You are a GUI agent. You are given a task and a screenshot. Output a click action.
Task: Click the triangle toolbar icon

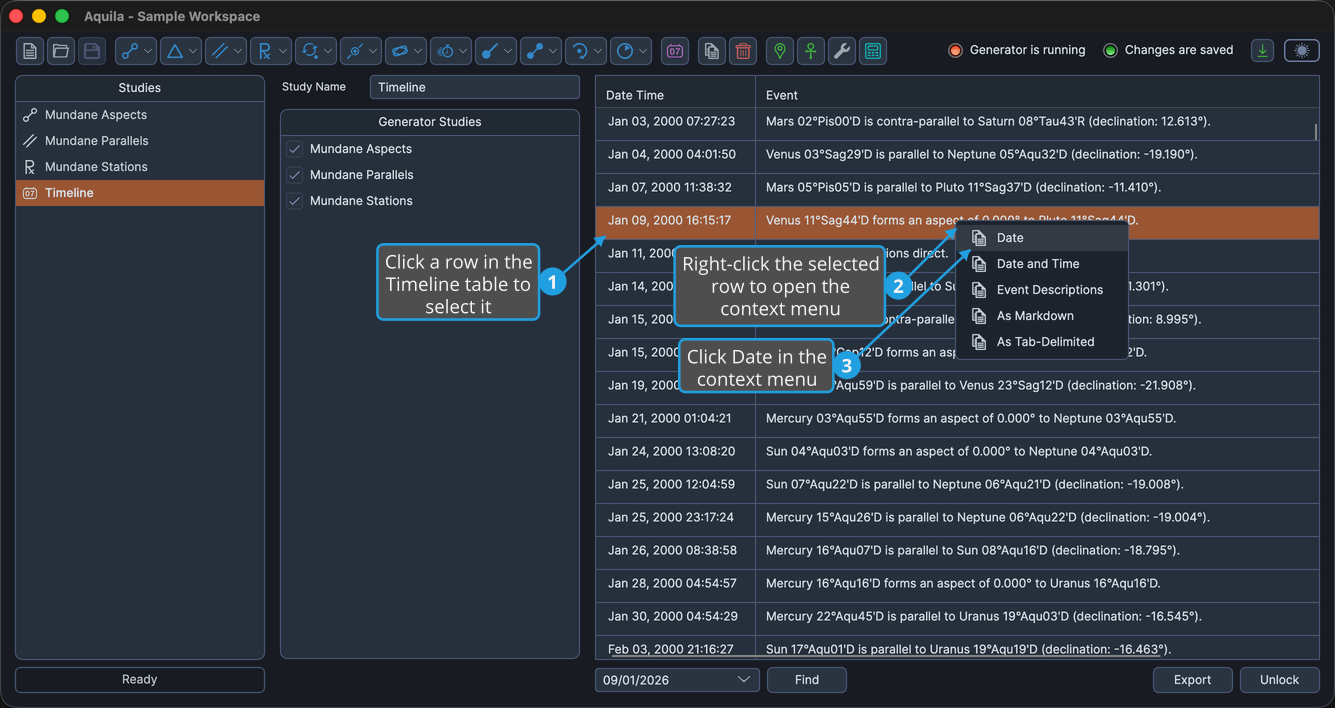[x=174, y=51]
